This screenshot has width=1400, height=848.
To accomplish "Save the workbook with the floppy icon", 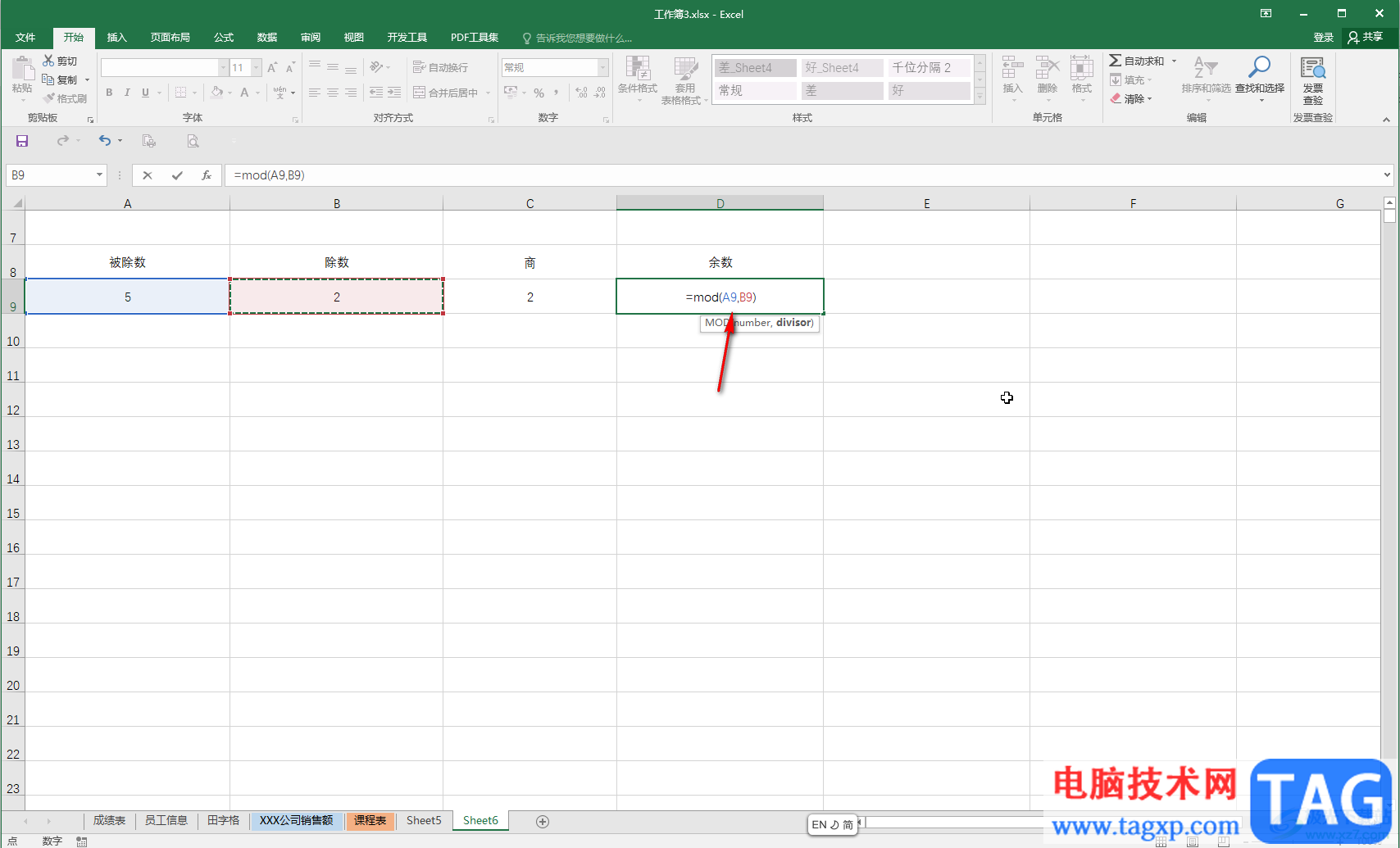I will [22, 141].
